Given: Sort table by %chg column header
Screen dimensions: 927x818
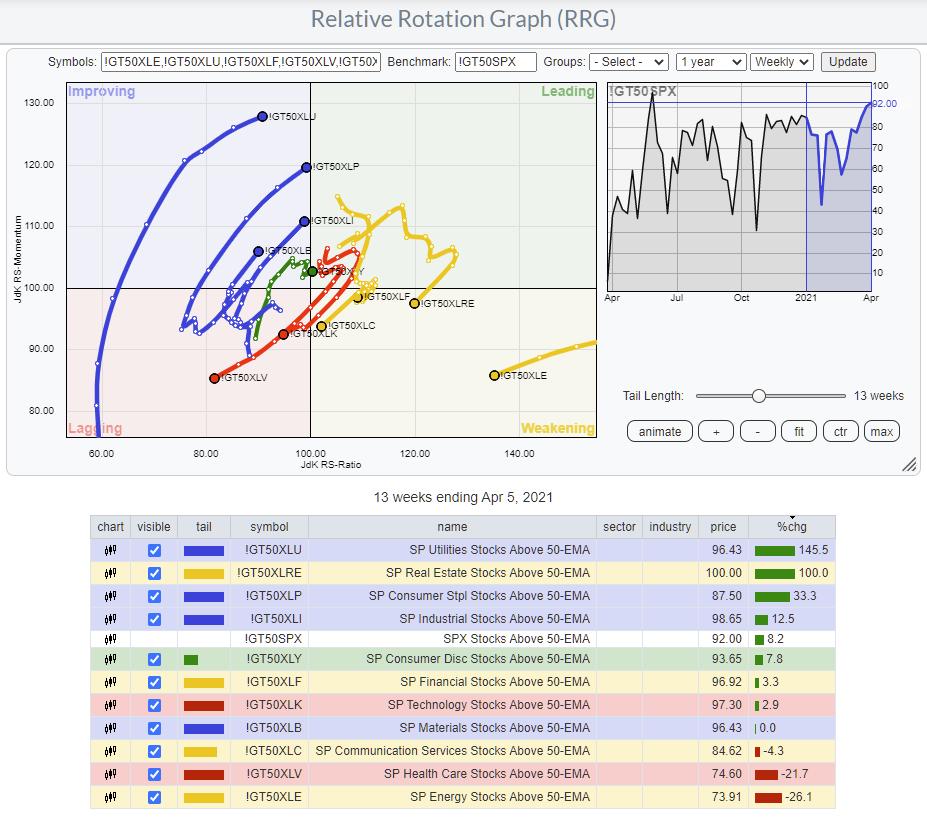Looking at the screenshot, I should [x=791, y=527].
